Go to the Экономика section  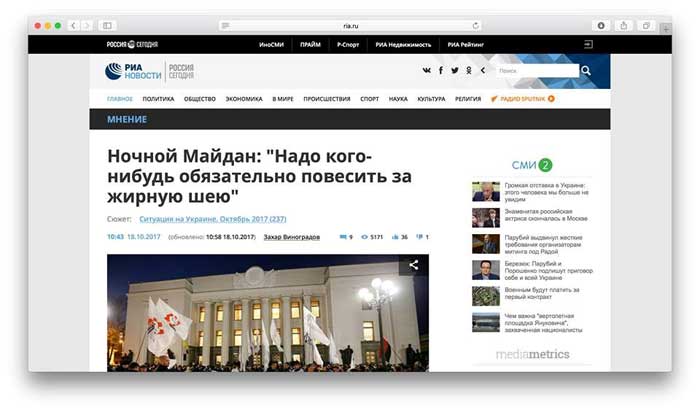[244, 99]
